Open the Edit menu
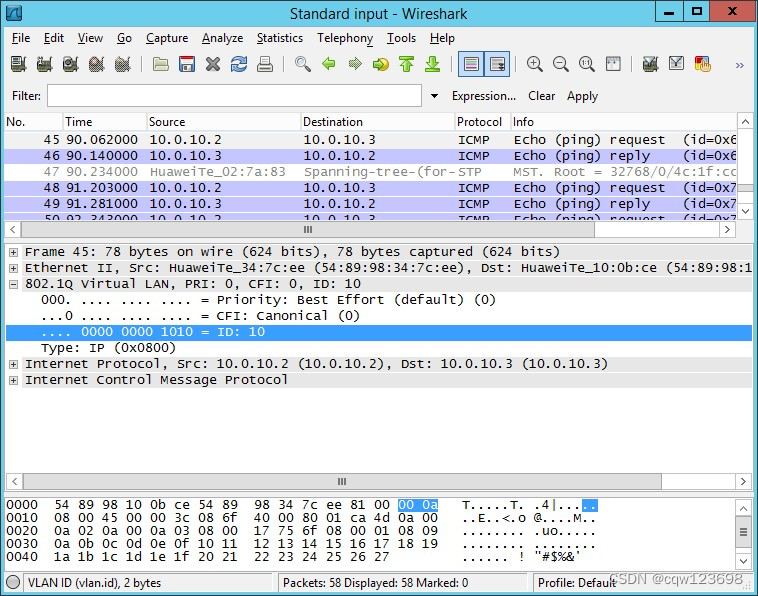The image size is (758, 596). [54, 38]
